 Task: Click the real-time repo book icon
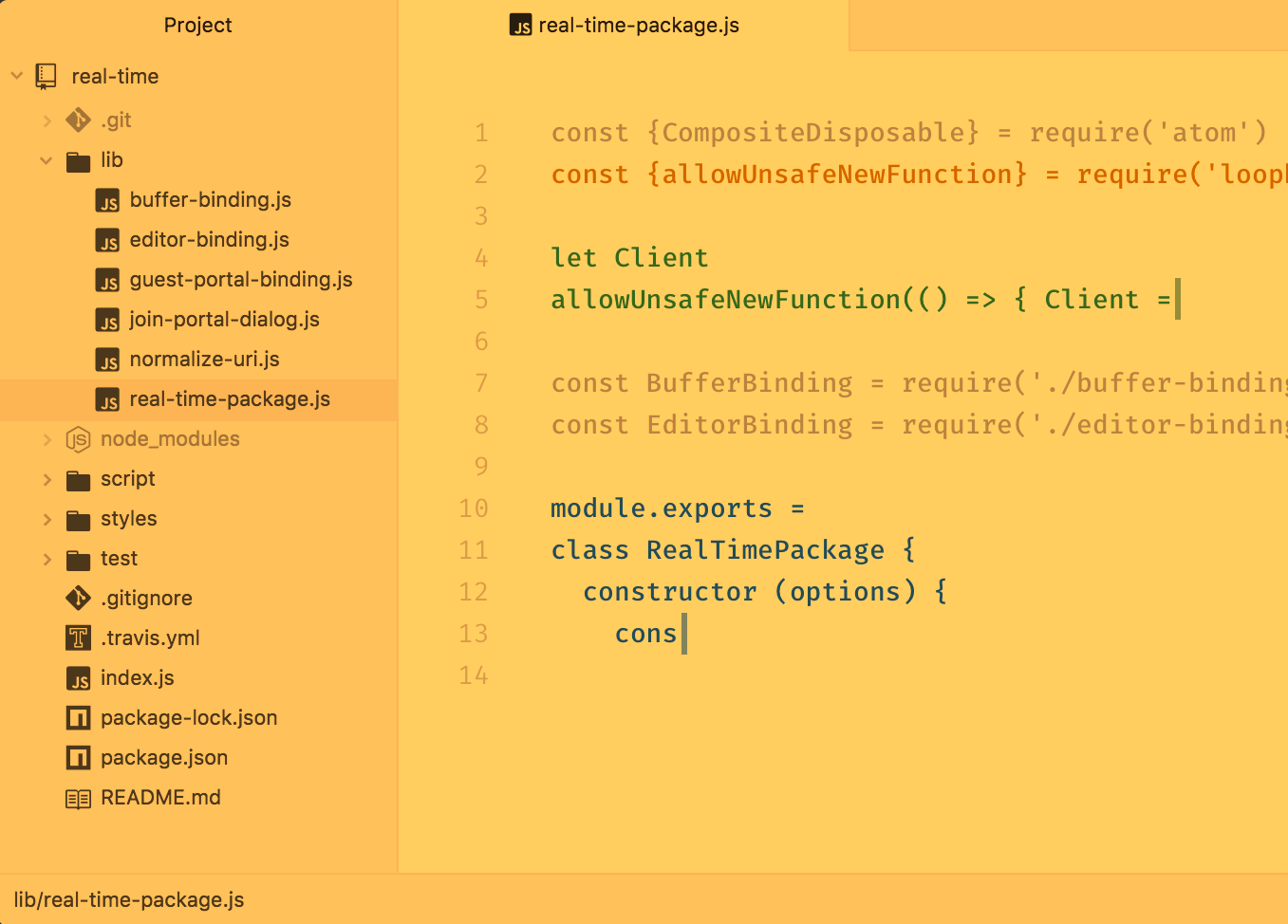tap(46, 76)
